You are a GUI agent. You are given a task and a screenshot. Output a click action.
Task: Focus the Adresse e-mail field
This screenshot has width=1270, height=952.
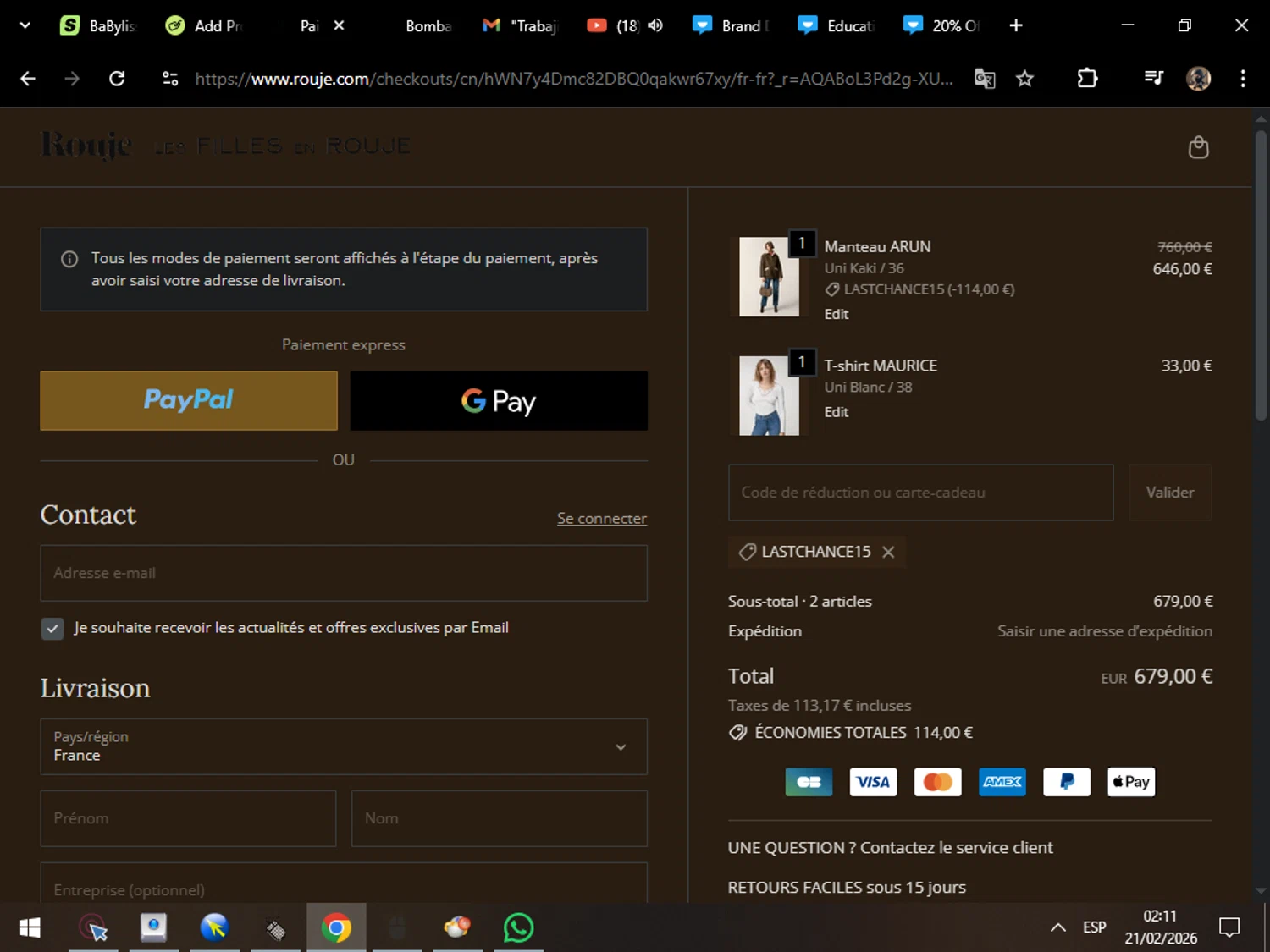[x=344, y=573]
